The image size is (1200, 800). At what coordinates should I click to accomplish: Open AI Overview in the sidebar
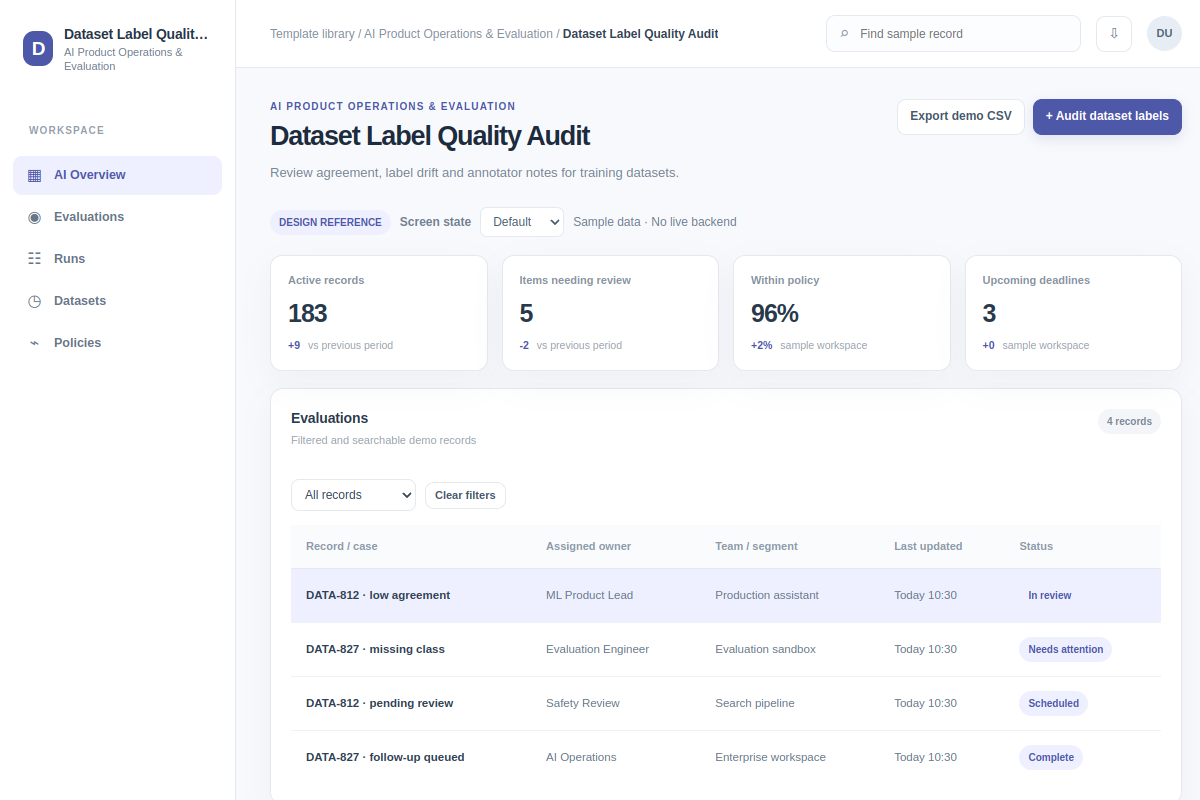[x=117, y=175]
